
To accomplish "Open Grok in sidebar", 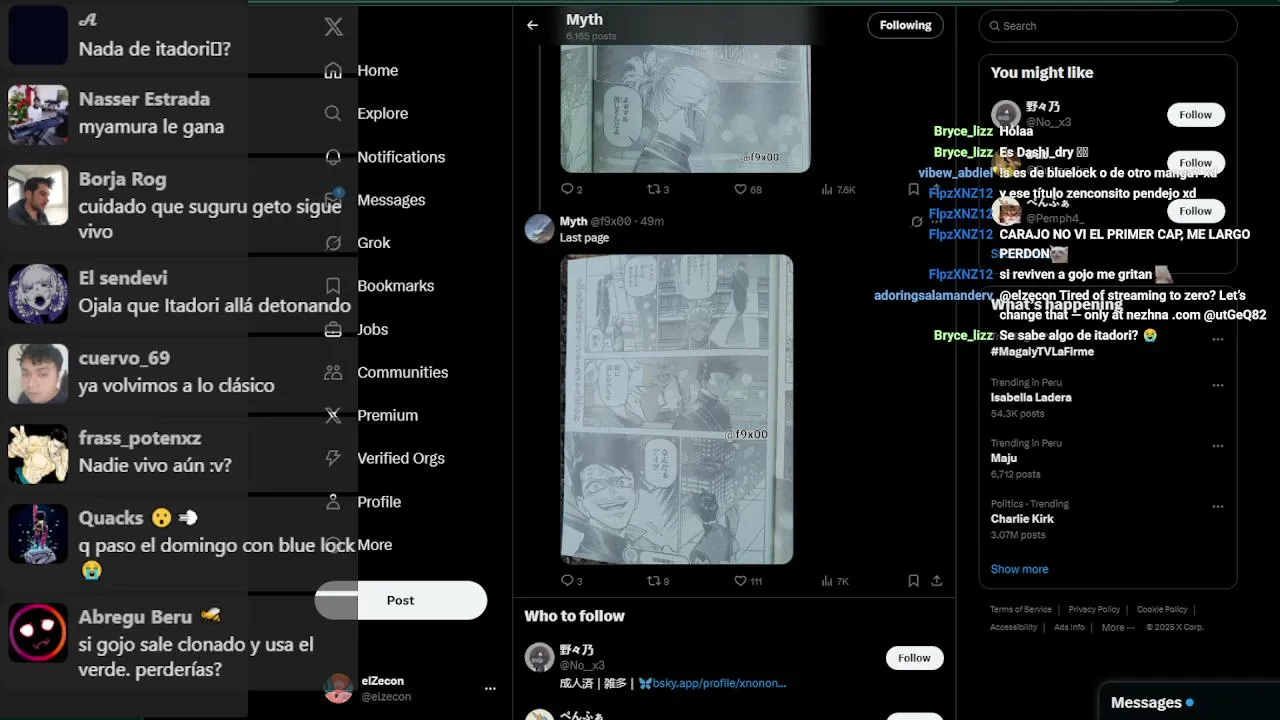I will coord(374,243).
